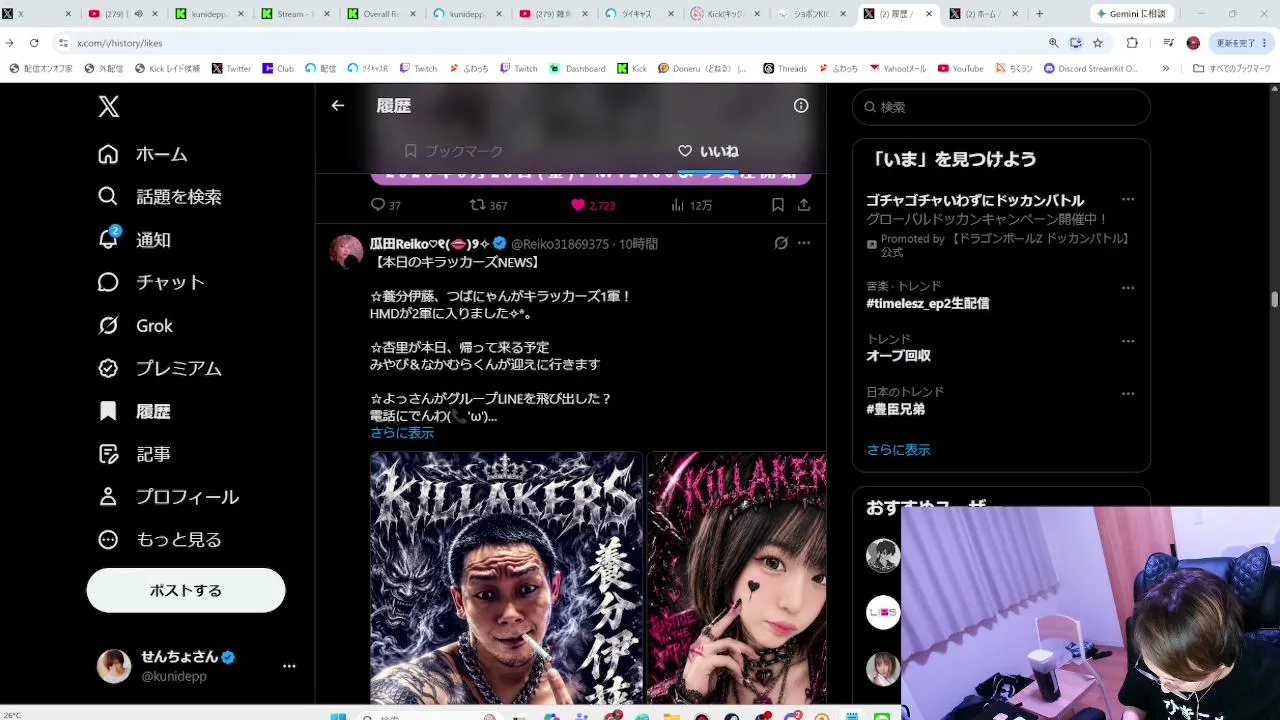The height and width of the screenshot is (720, 1280).
Task: Open options for オープ回収 trend
Action: pos(1128,341)
